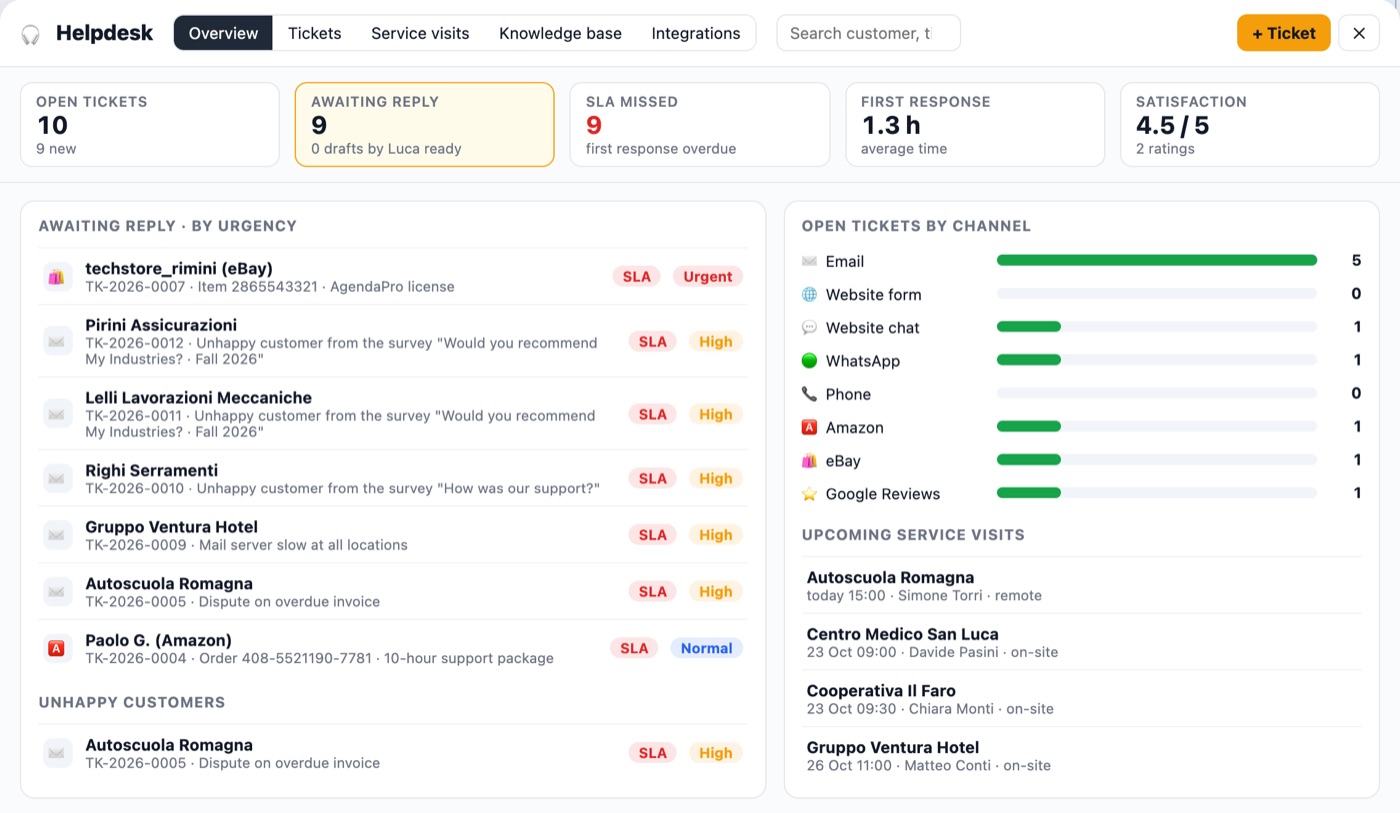
Task: Click the Email ticket count 5
Action: [x=1356, y=261]
